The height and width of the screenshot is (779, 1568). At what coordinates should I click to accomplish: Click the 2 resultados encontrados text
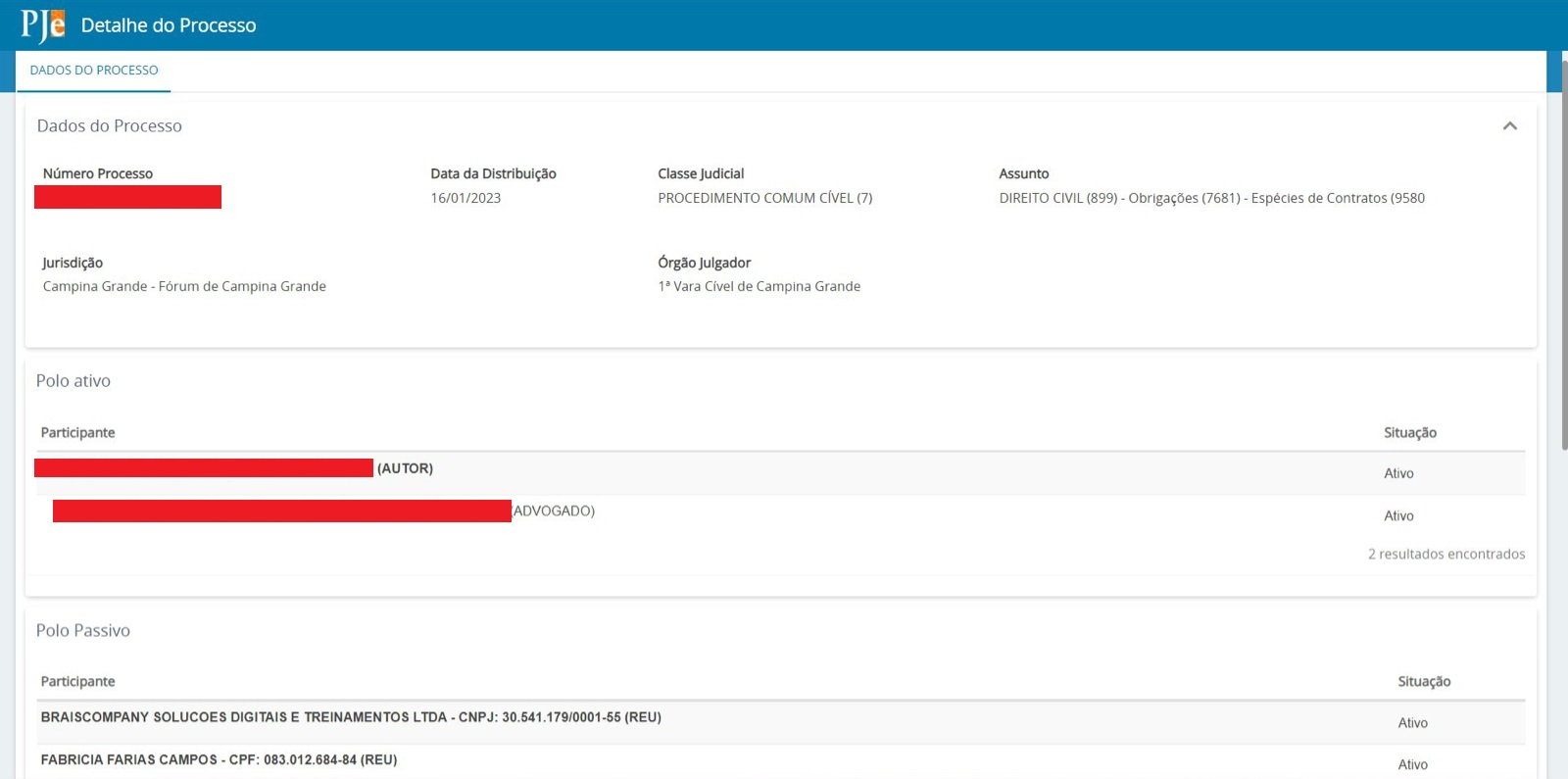click(1446, 554)
